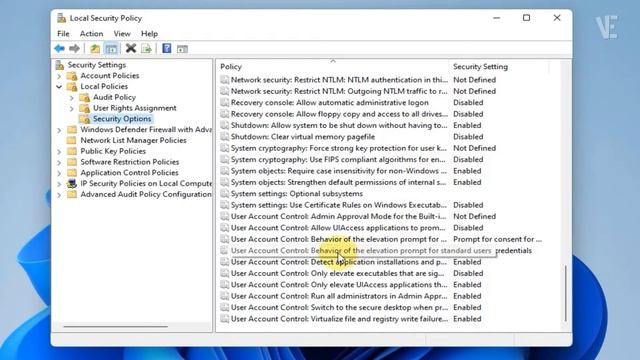640x360 pixels.
Task: Select 'User Account Control: Only elevate executables' policy
Action: point(337,273)
